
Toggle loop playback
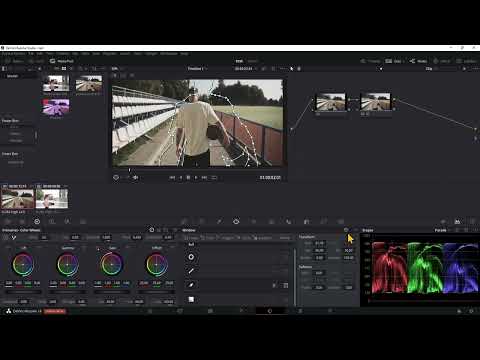pyautogui.click(x=214, y=178)
